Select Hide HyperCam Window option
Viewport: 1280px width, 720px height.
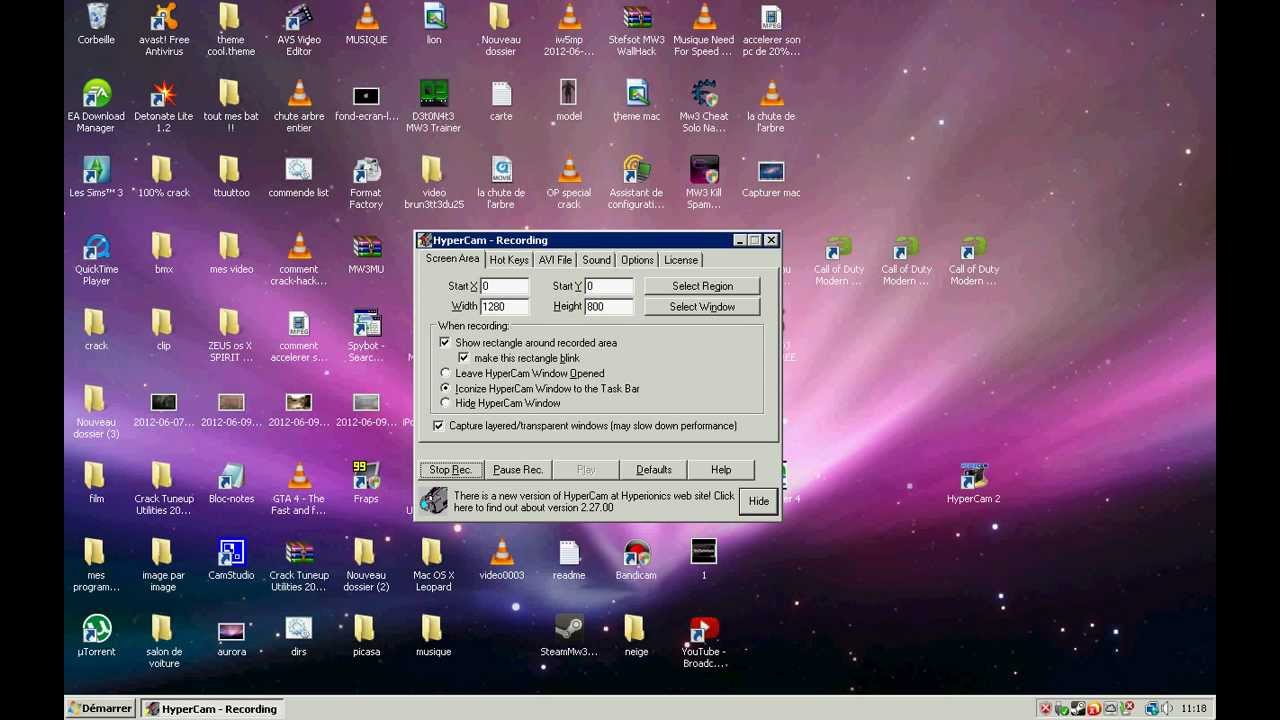tap(446, 403)
